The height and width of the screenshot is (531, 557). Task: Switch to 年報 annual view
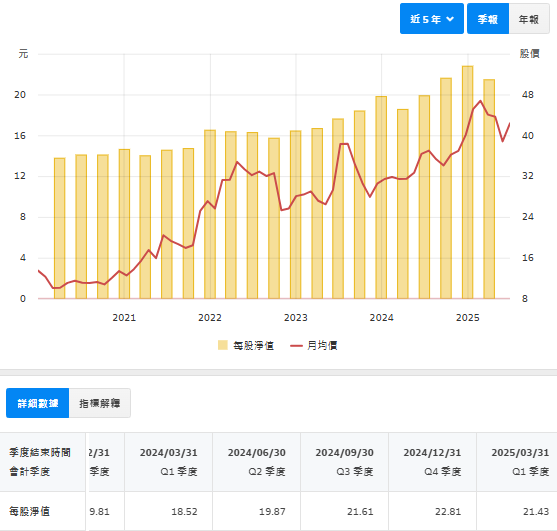point(529,19)
